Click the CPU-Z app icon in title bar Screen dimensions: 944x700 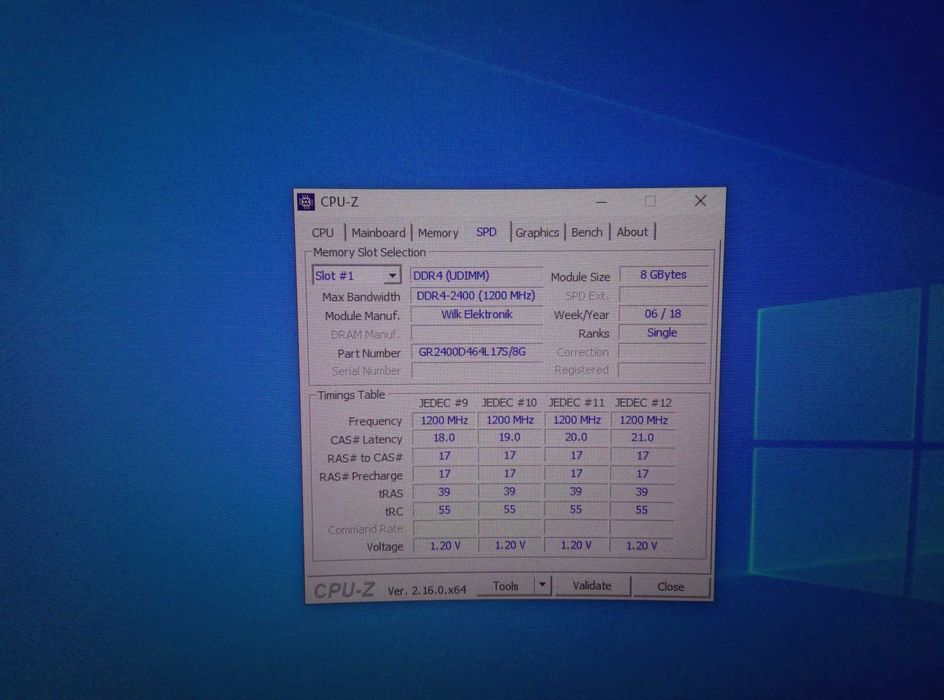[306, 202]
